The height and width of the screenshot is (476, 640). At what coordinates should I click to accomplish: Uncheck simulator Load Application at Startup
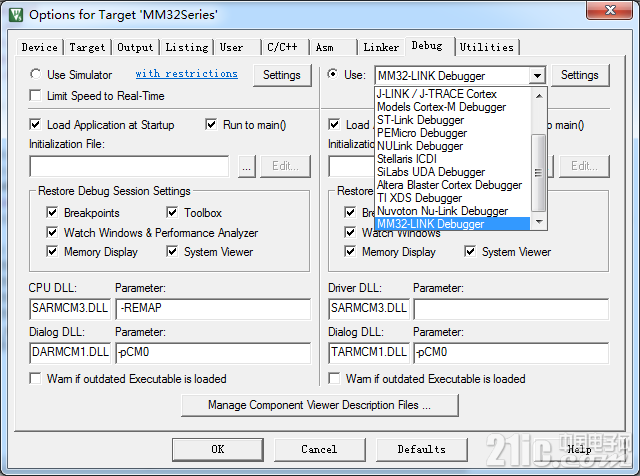point(36,124)
